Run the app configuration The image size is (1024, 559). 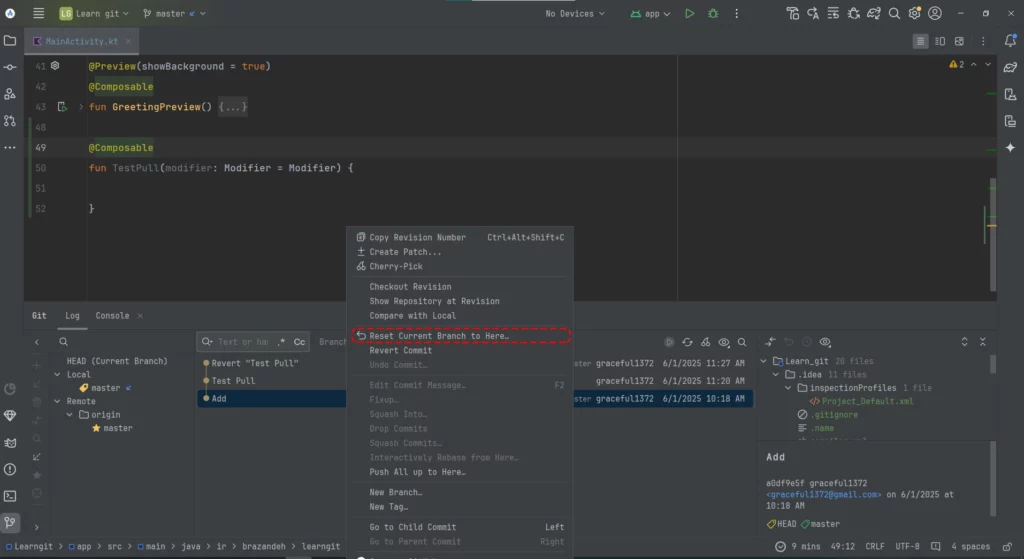(x=689, y=13)
